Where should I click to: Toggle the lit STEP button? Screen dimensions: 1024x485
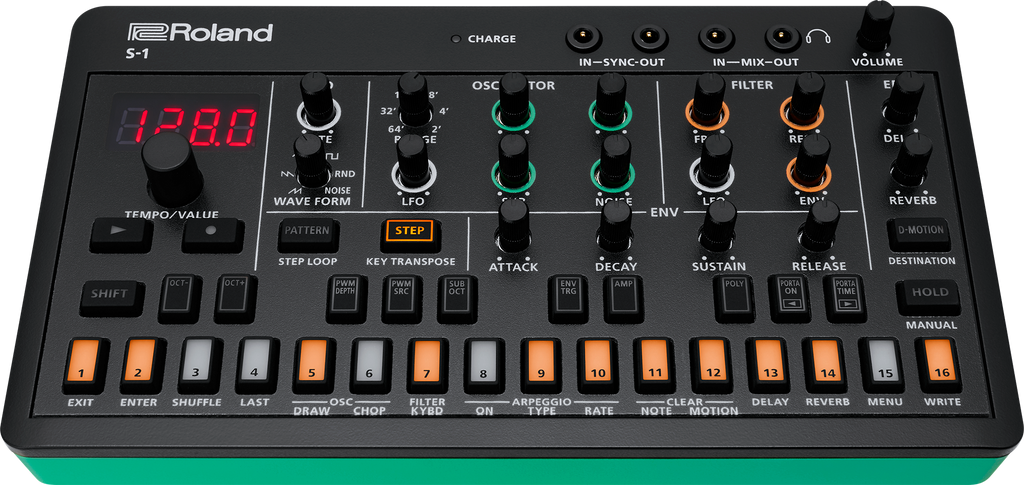pyautogui.click(x=408, y=232)
